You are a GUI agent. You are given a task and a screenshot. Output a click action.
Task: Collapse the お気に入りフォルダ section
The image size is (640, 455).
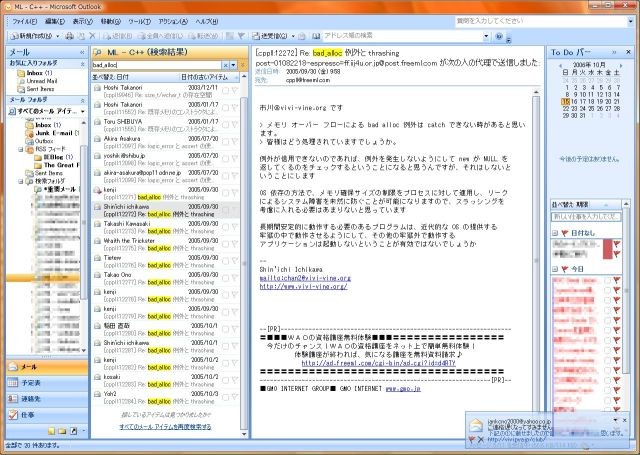pyautogui.click(x=82, y=64)
